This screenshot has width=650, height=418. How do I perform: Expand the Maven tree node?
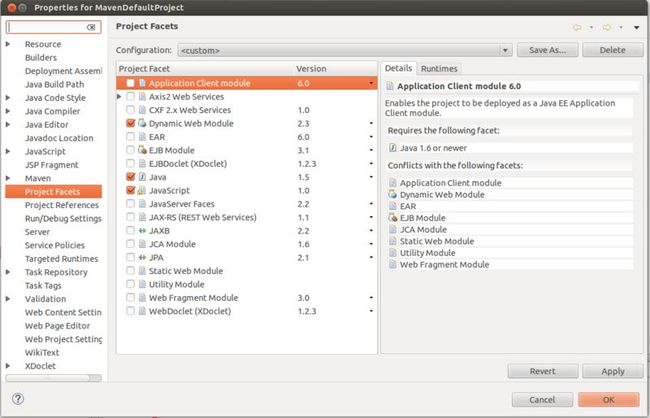(8, 178)
